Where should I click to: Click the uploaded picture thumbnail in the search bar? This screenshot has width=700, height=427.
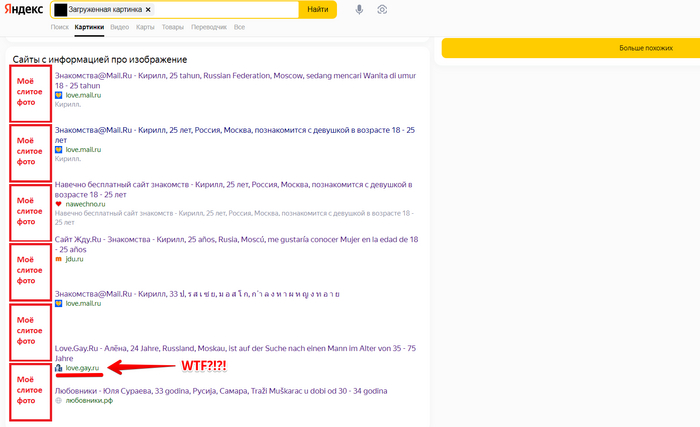tap(61, 9)
